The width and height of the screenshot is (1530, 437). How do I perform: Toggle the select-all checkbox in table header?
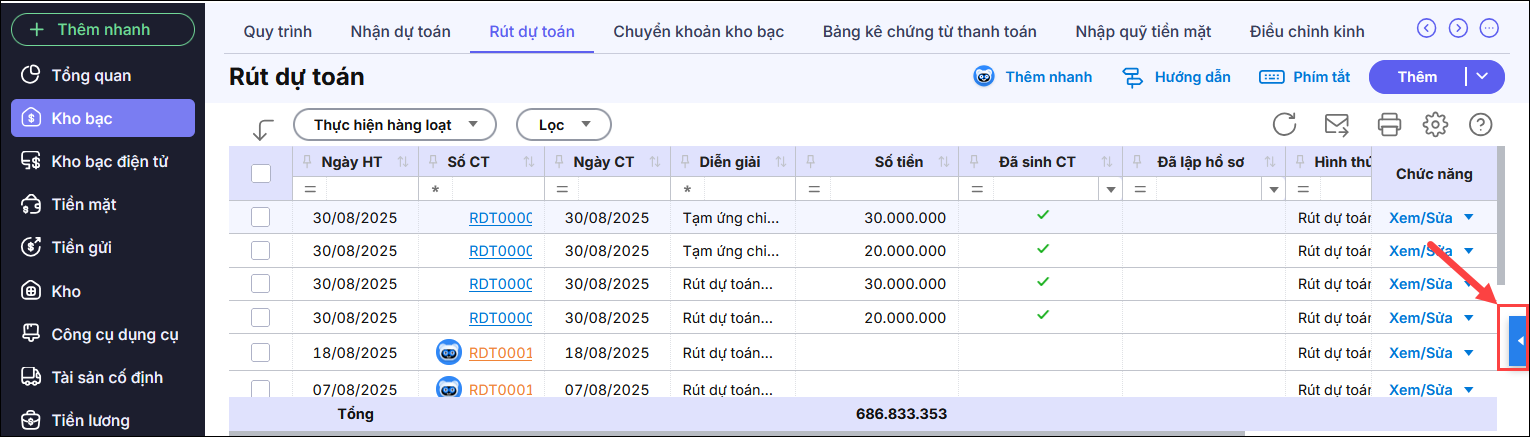[261, 173]
